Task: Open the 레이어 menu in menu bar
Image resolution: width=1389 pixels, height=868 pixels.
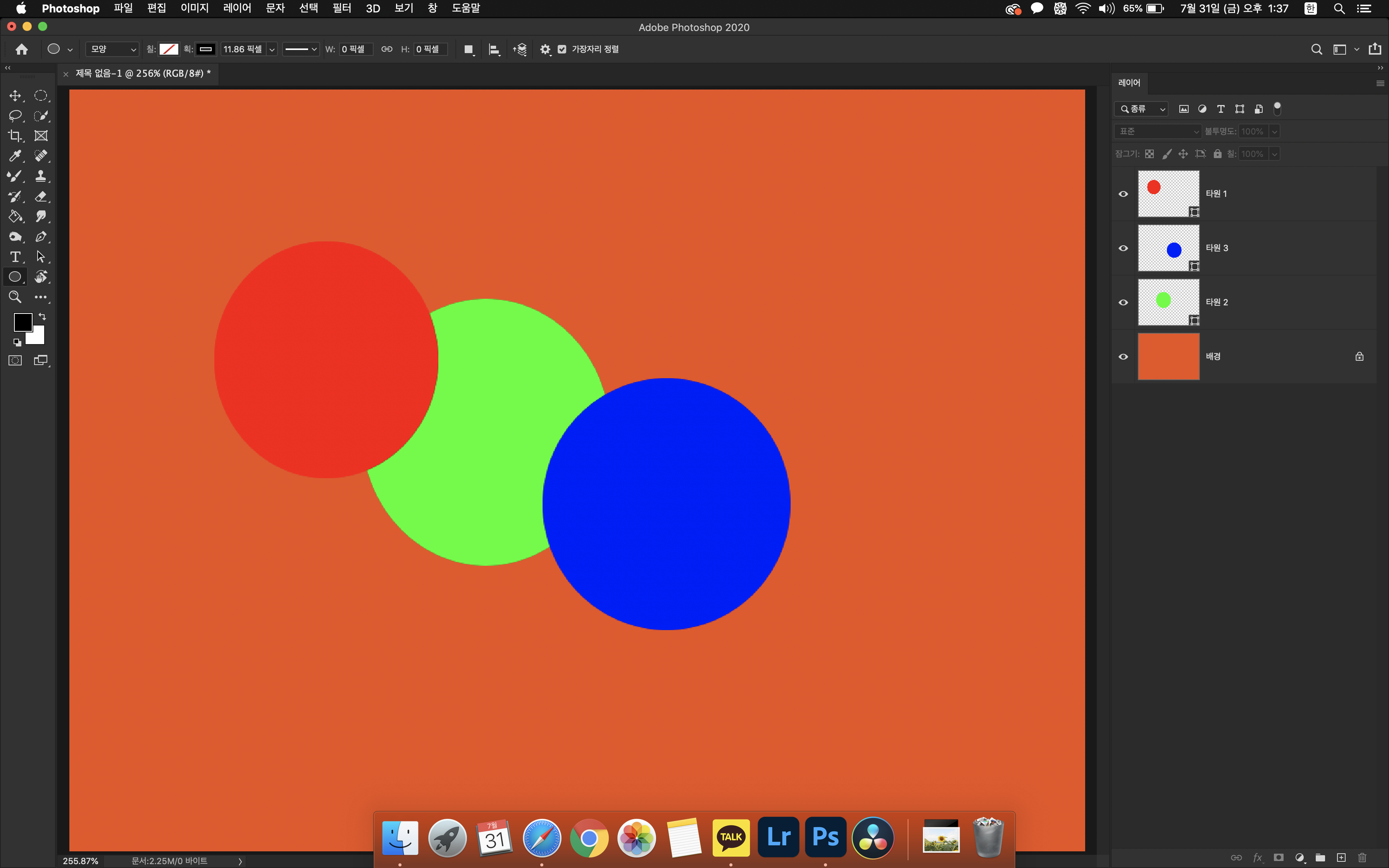Action: 237,8
